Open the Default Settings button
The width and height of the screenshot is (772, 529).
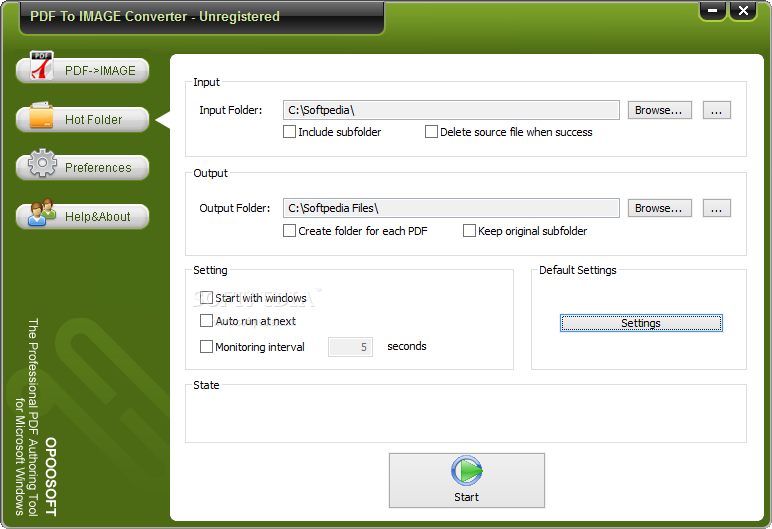pyautogui.click(x=641, y=323)
